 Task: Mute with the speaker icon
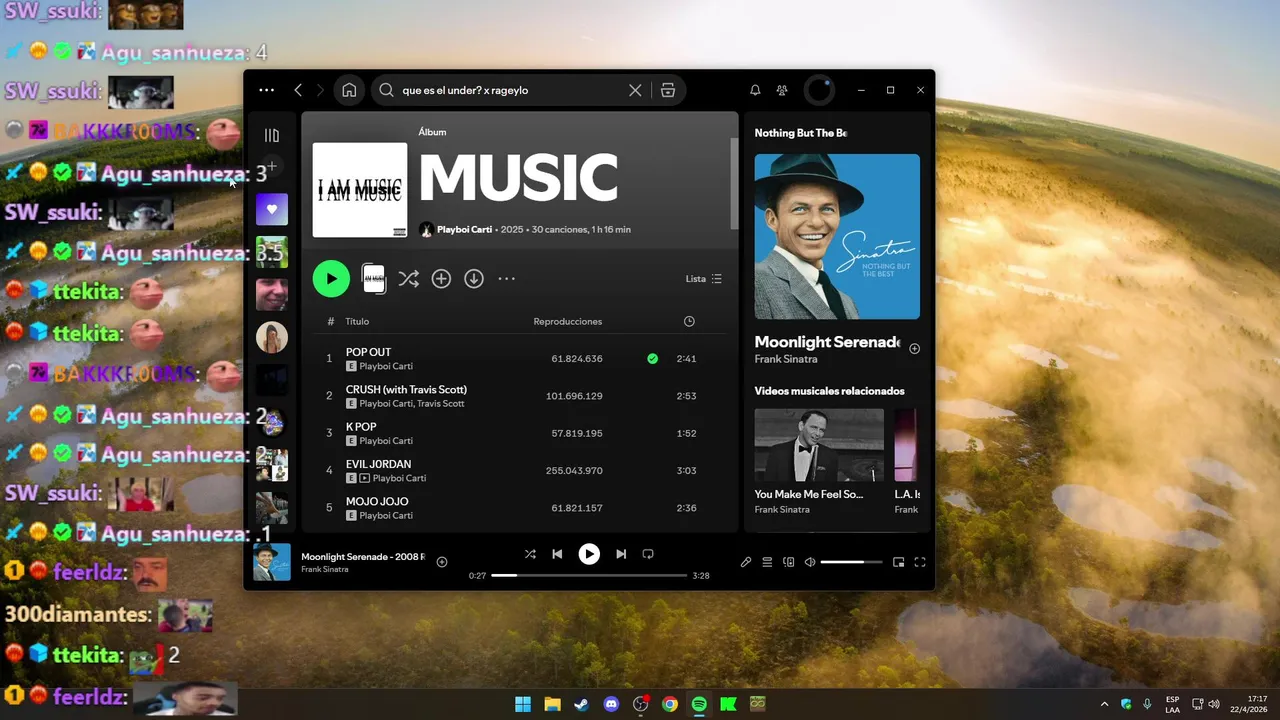click(810, 562)
